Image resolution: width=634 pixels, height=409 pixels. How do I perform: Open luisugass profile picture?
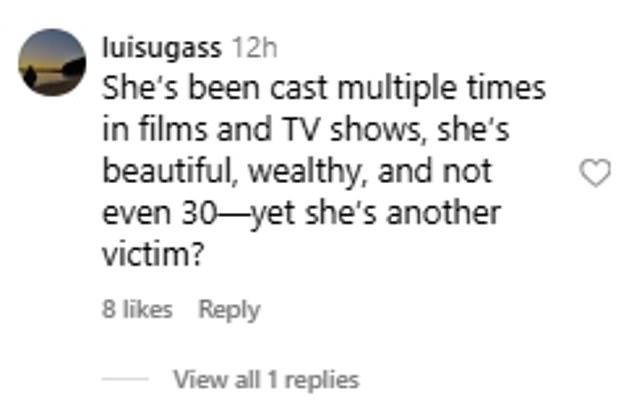[x=53, y=62]
